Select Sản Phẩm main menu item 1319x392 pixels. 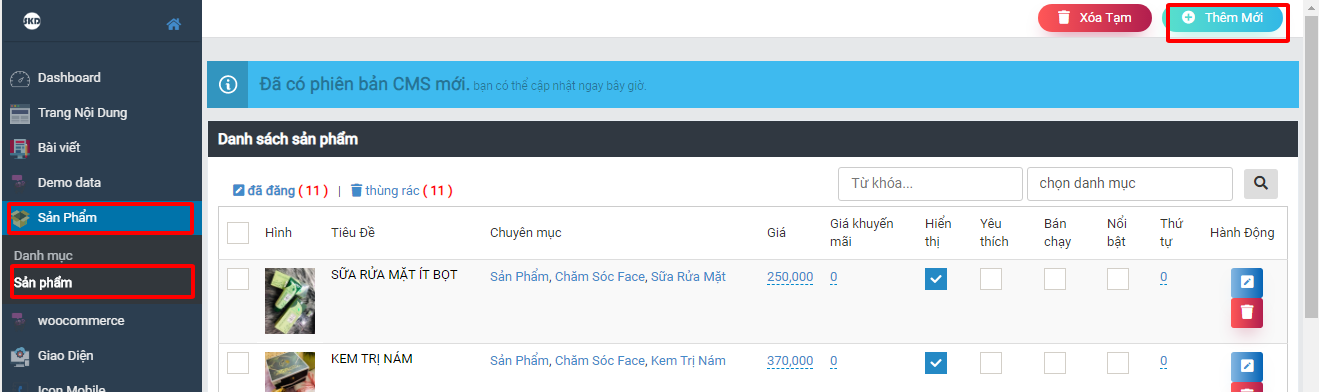click(101, 218)
